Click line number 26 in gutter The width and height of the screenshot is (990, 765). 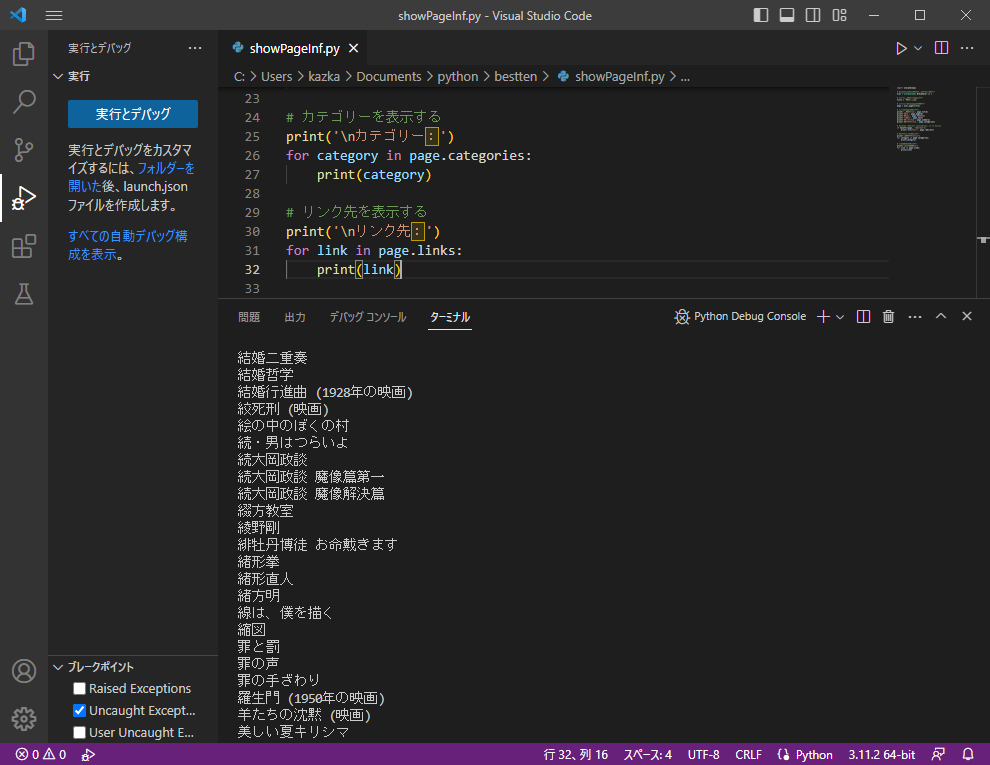(252, 155)
